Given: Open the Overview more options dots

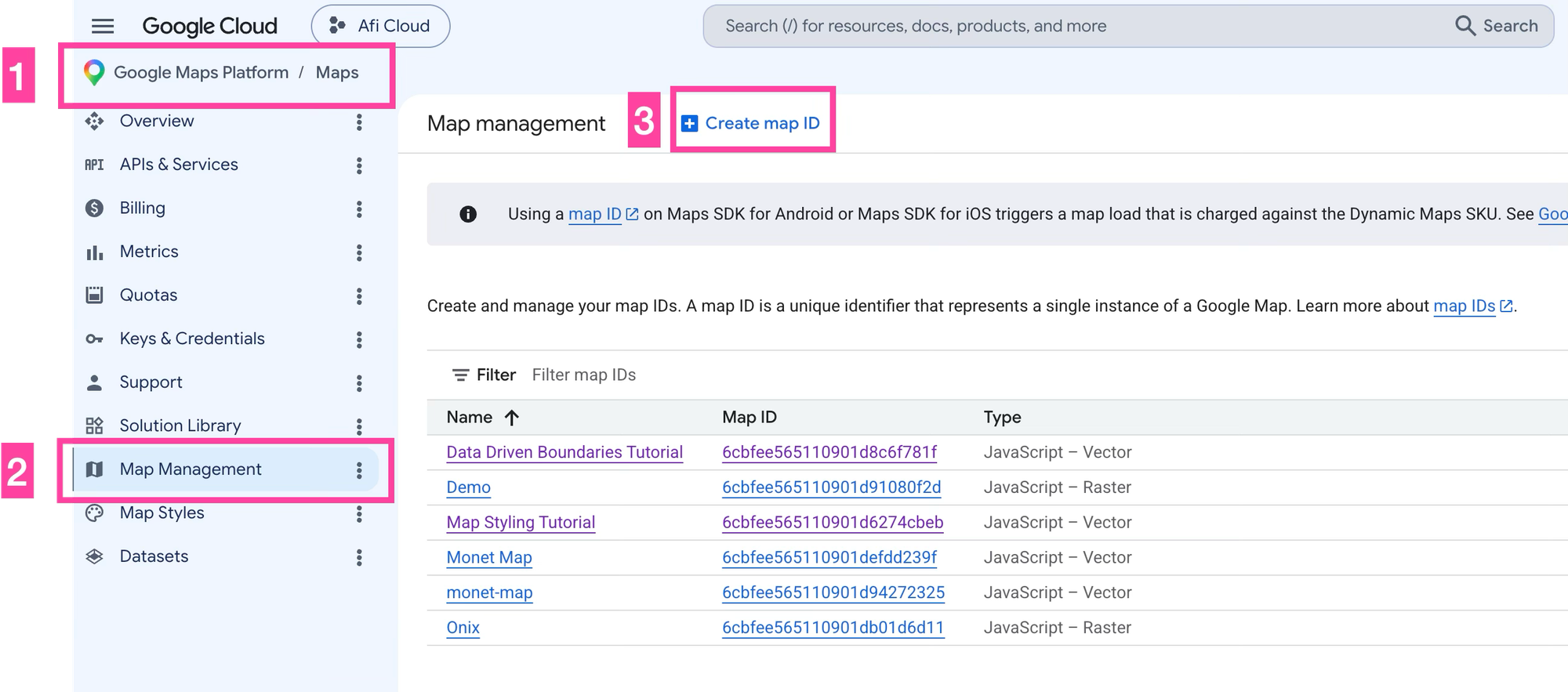Looking at the screenshot, I should pos(359,121).
